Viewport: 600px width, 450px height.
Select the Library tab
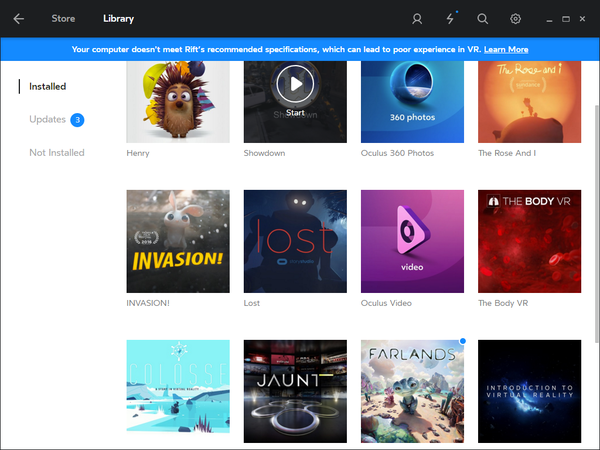tap(119, 19)
